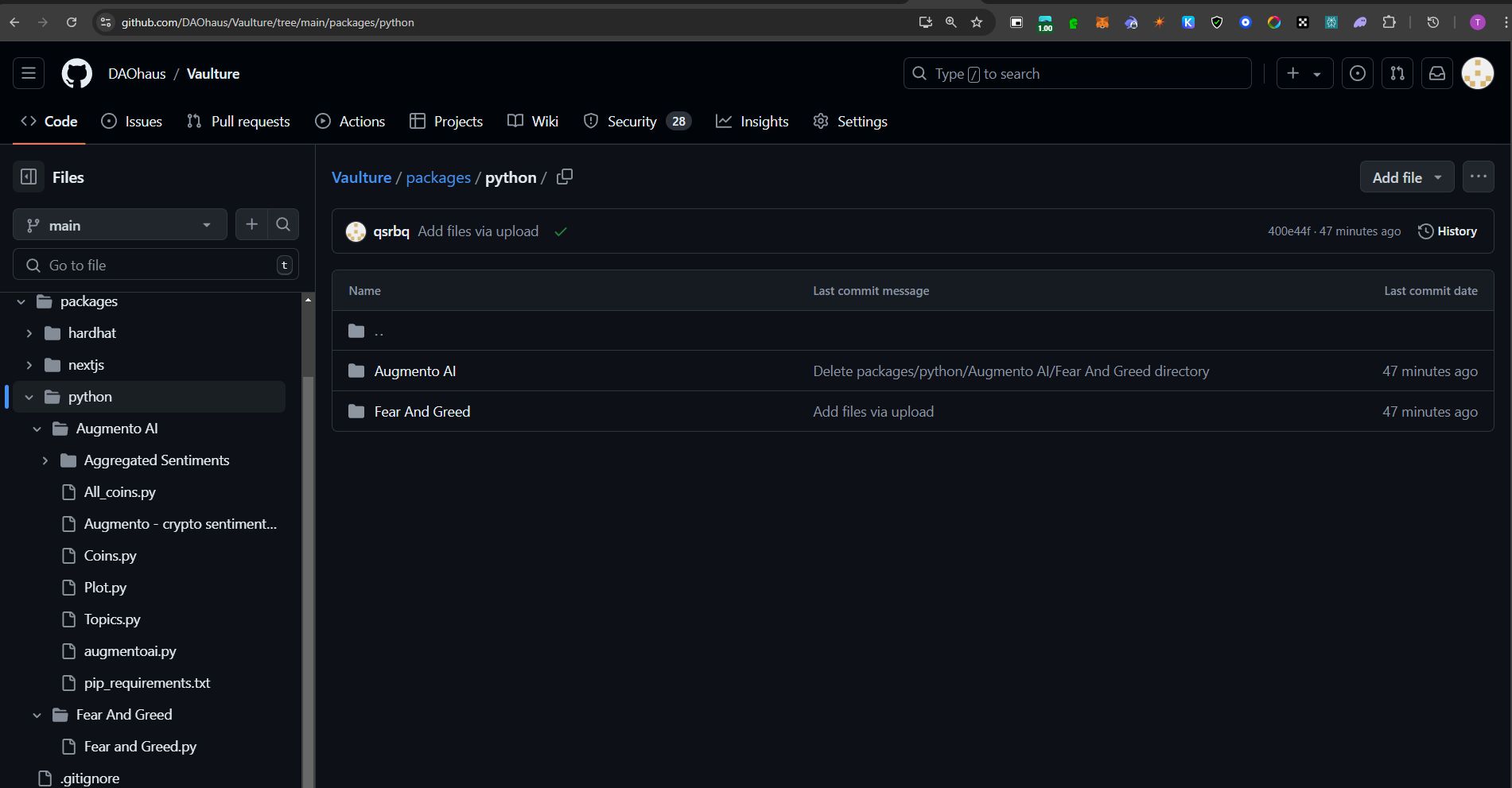1512x788 pixels.
Task: Open All_coins.py in the file tree
Action: (120, 492)
